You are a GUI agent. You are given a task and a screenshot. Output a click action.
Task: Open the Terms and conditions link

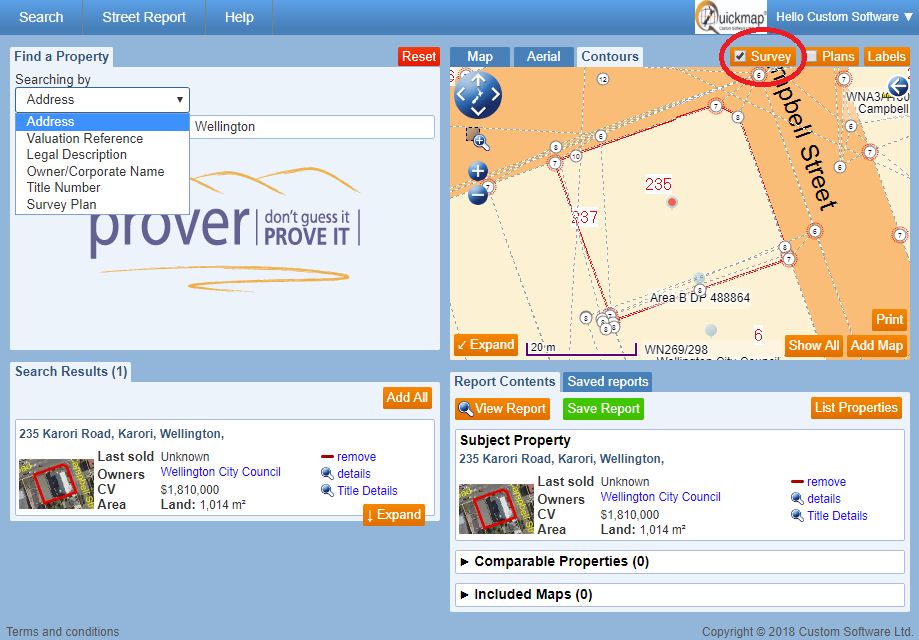(63, 632)
